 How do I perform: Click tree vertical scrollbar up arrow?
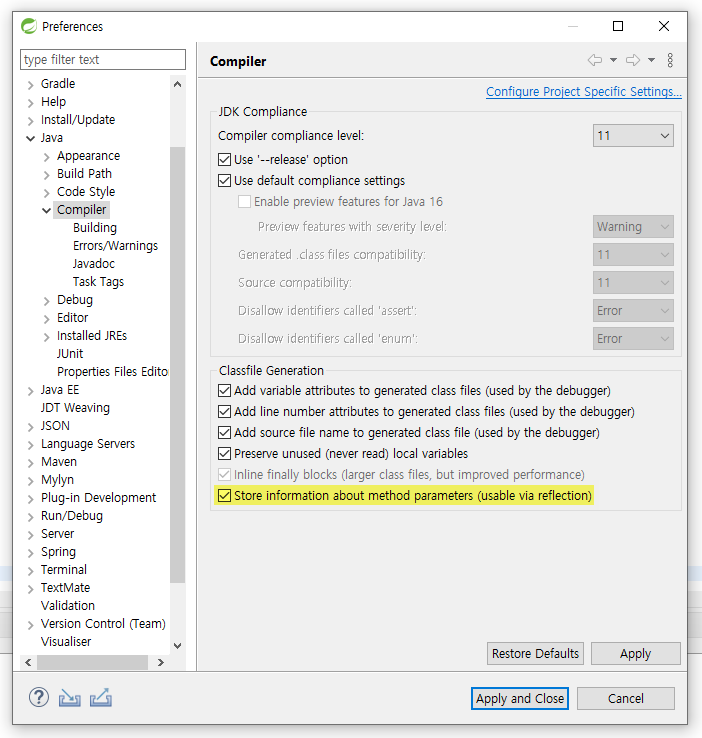point(177,84)
